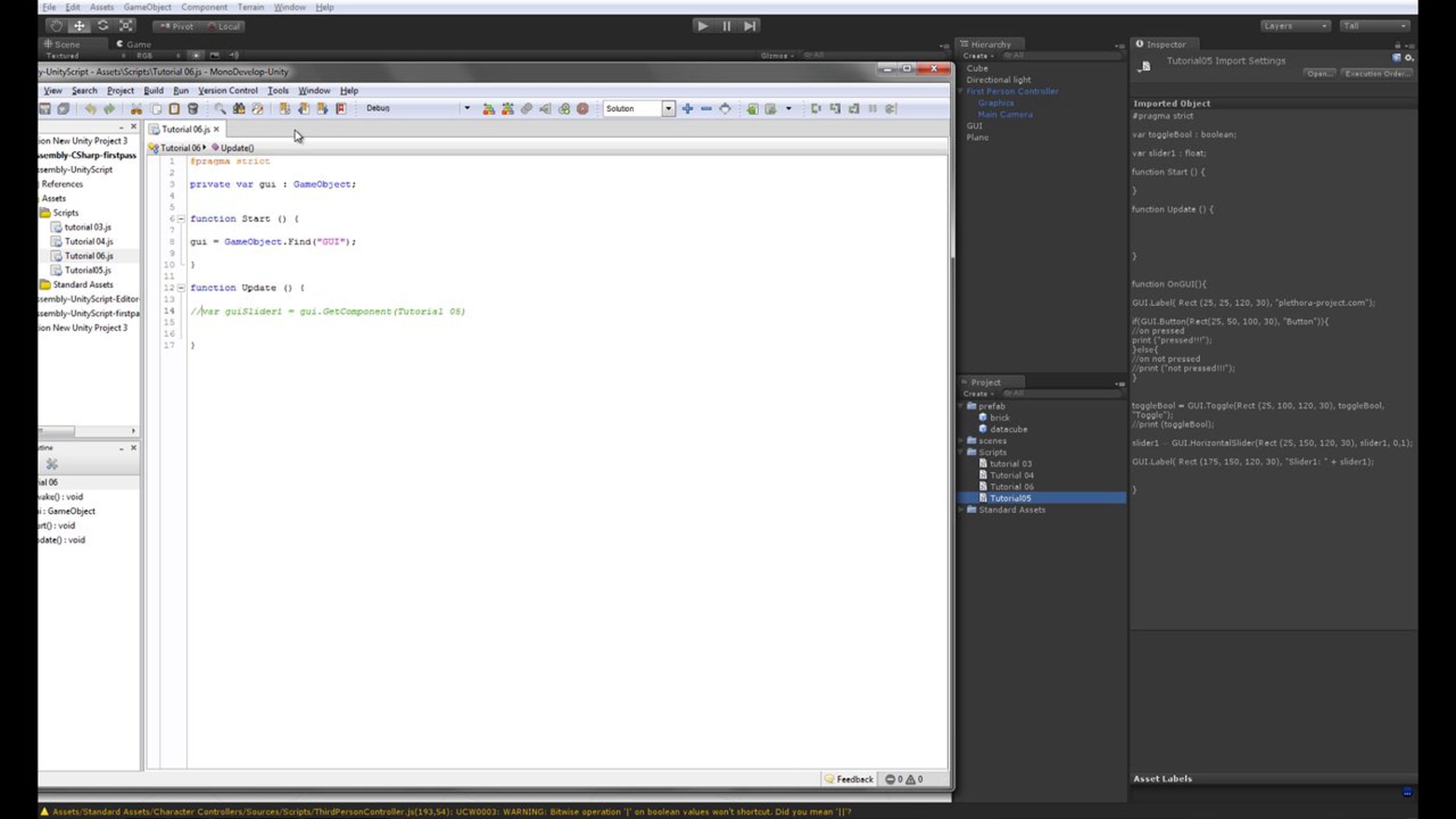Screen dimensions: 1456x819
Task: Click the blue minus zoom-out icon
Action: tap(706, 109)
